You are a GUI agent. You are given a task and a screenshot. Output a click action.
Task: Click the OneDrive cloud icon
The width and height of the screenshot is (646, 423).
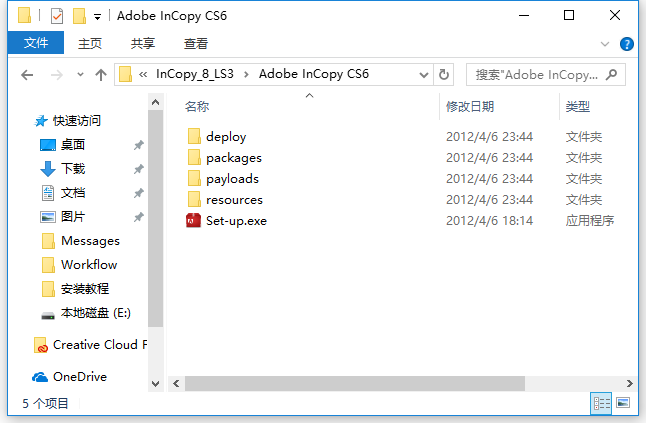click(x=40, y=377)
